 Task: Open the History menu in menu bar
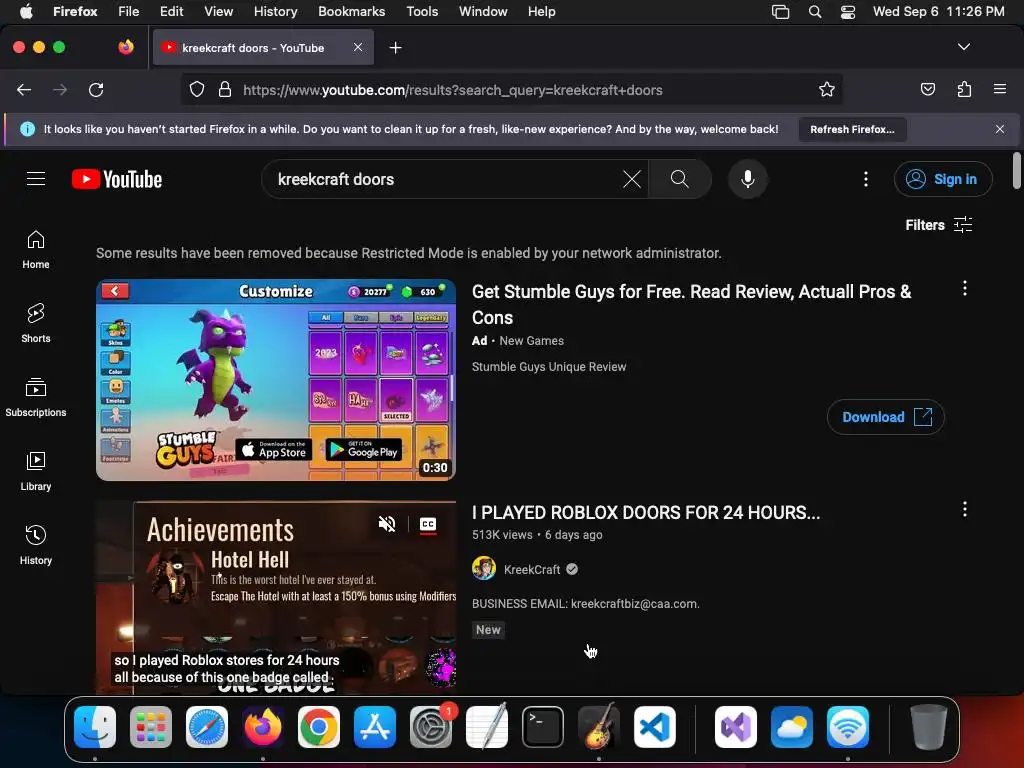pos(276,12)
